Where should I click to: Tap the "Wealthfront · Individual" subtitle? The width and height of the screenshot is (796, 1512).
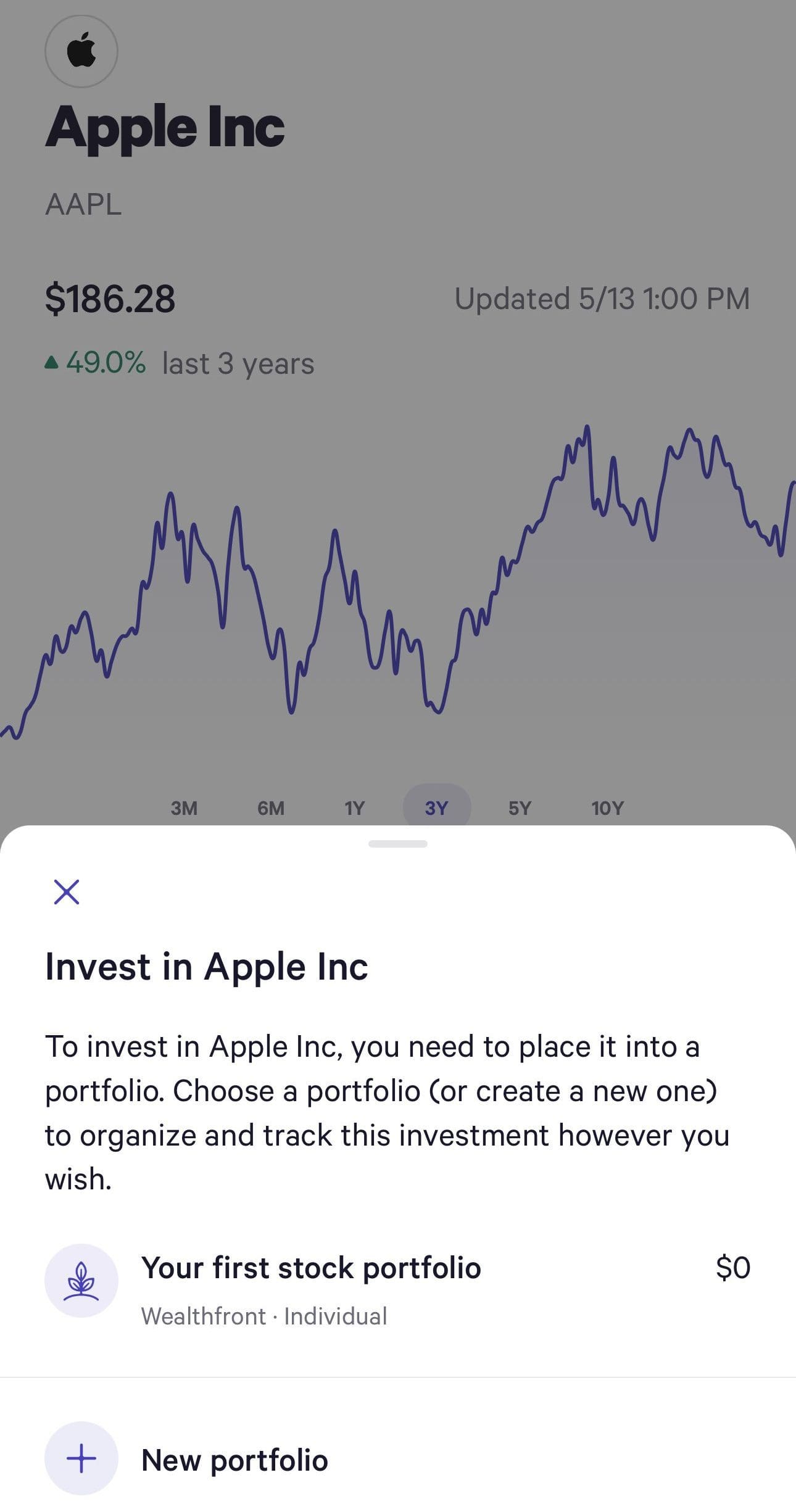pos(264,1316)
